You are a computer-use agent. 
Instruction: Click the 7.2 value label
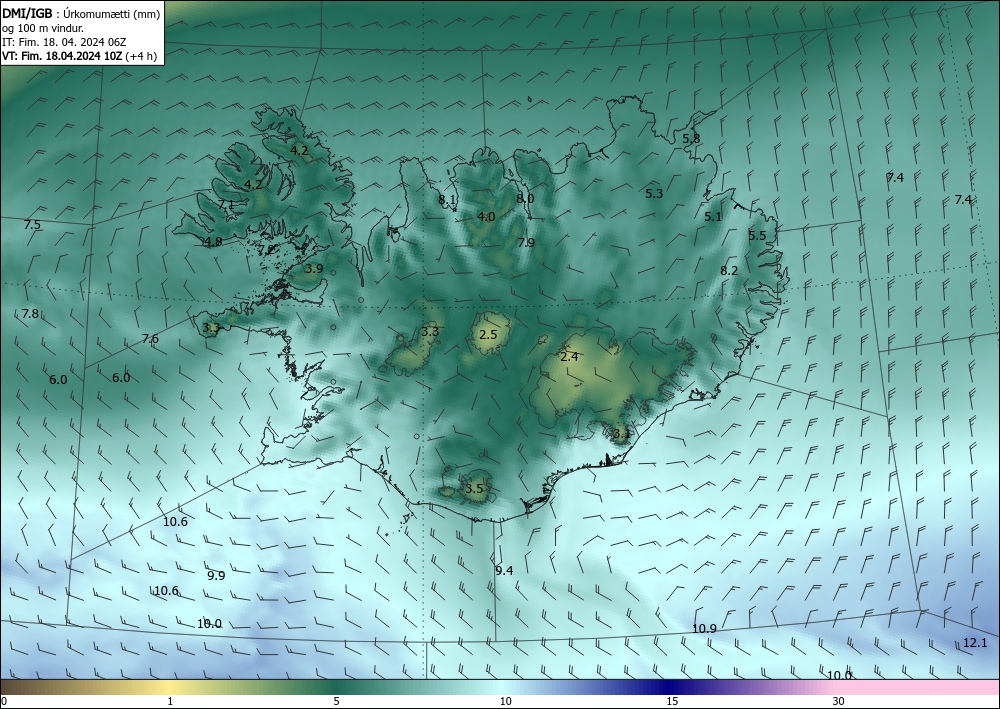[x=266, y=249]
